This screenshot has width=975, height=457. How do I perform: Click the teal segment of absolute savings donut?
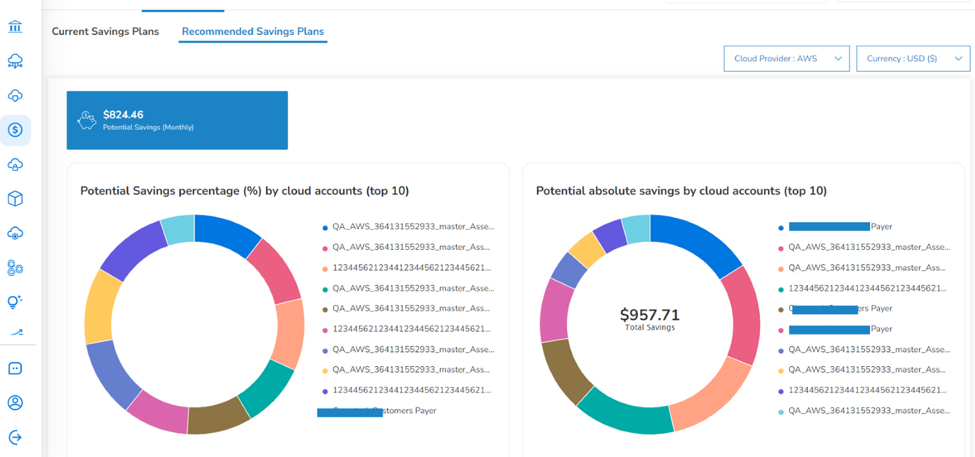622,410
